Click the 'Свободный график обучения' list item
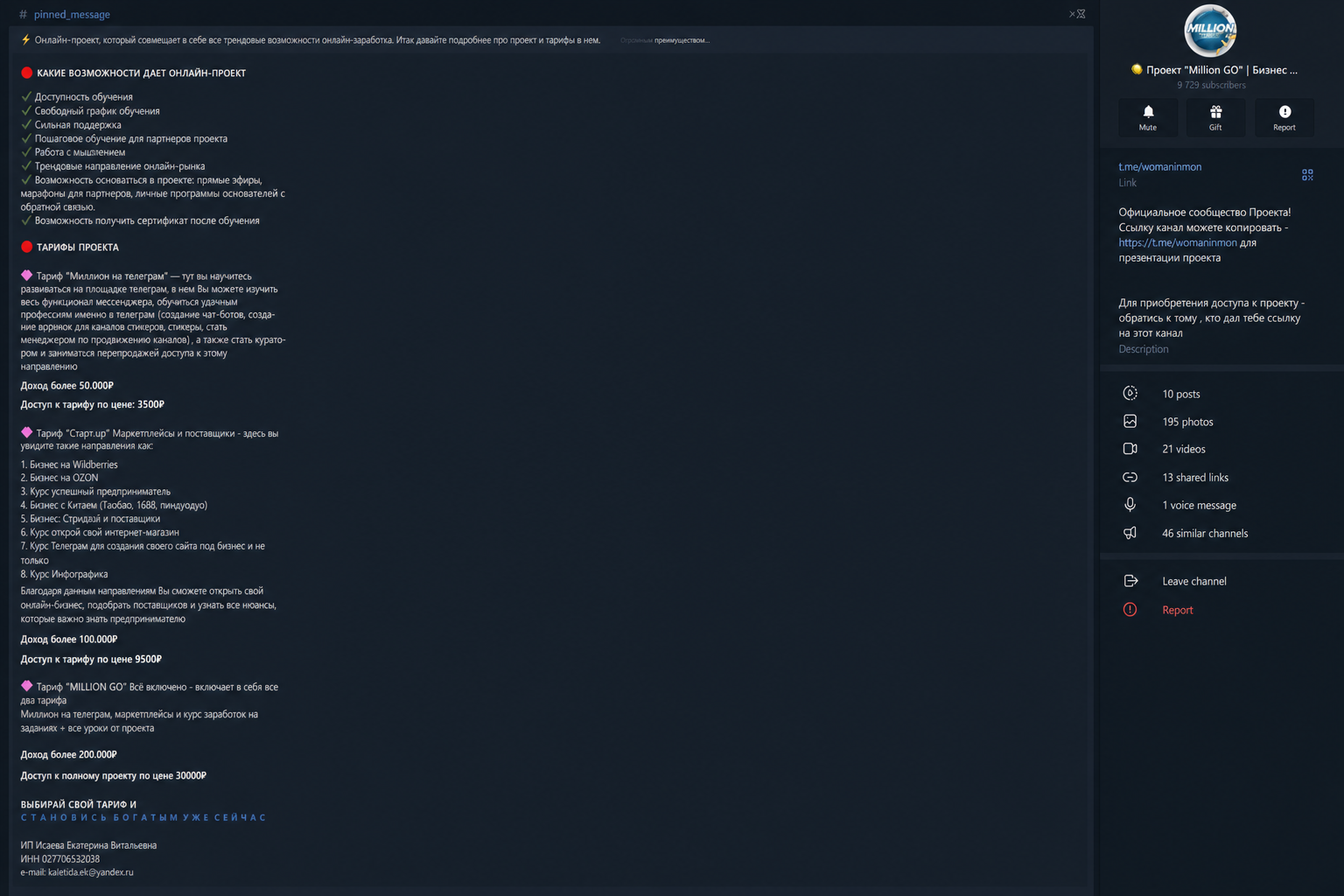This screenshot has width=1344, height=896. pos(97,111)
